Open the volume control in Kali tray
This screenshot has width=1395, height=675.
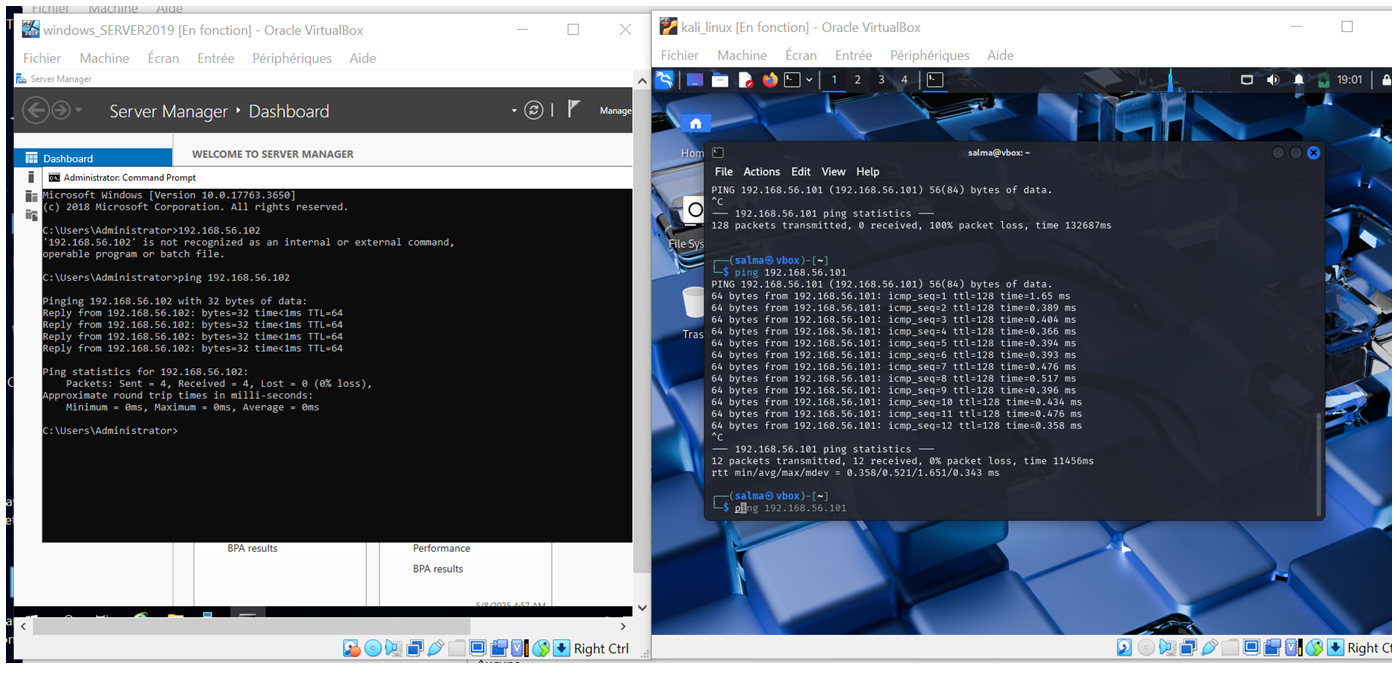coord(1273,80)
